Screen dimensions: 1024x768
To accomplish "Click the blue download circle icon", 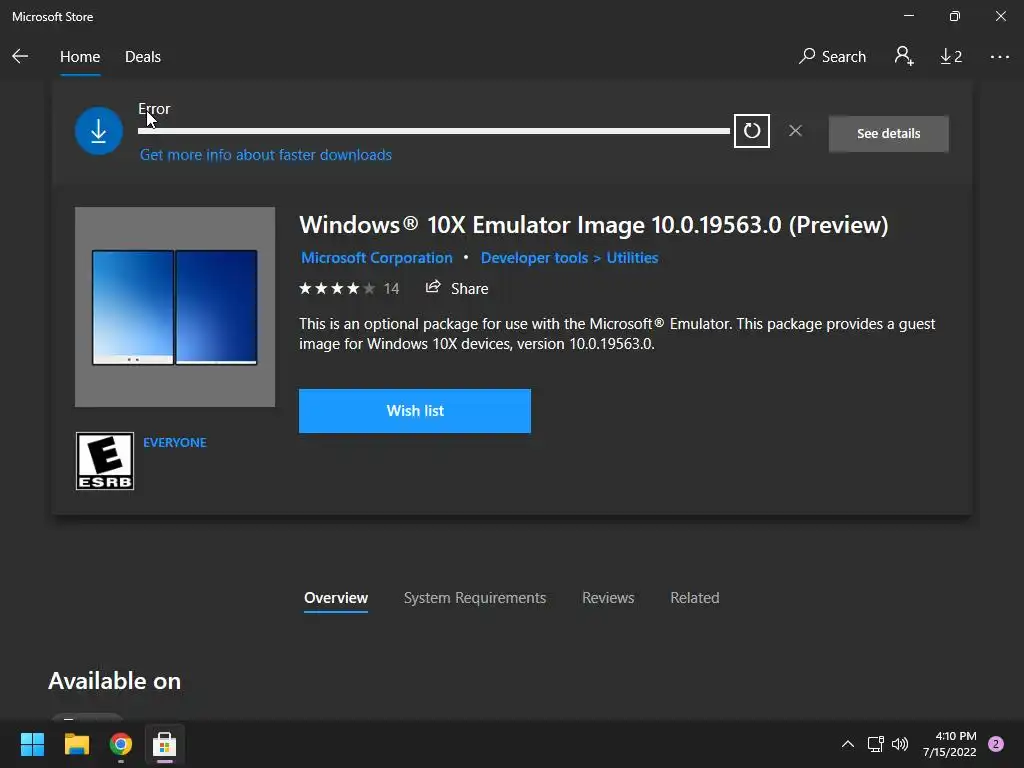I will tap(99, 131).
